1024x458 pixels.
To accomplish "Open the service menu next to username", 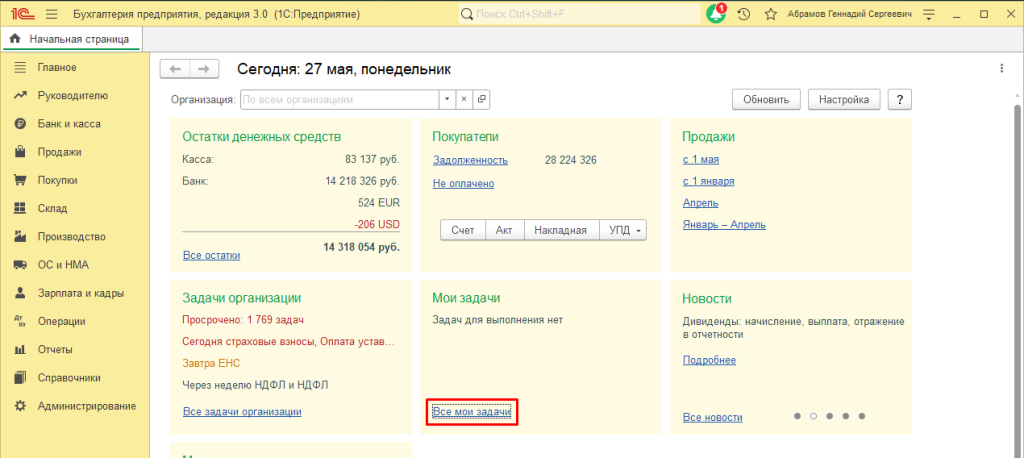I will [929, 14].
